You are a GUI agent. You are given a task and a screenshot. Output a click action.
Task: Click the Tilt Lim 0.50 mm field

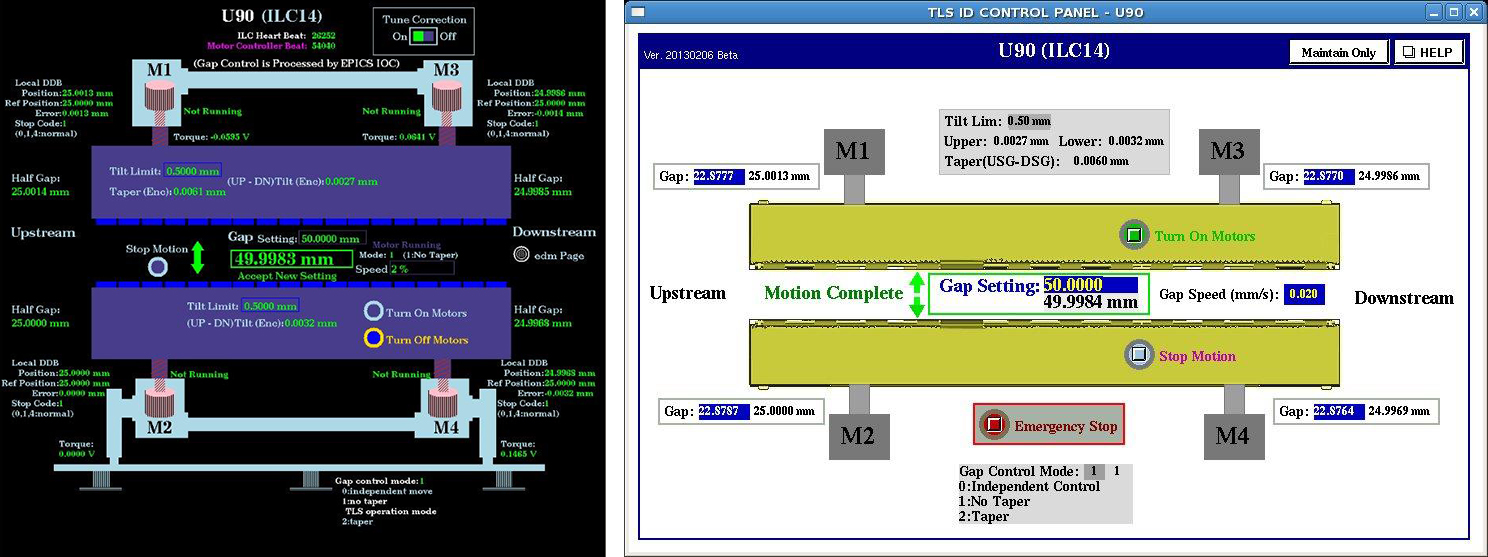tap(1028, 121)
